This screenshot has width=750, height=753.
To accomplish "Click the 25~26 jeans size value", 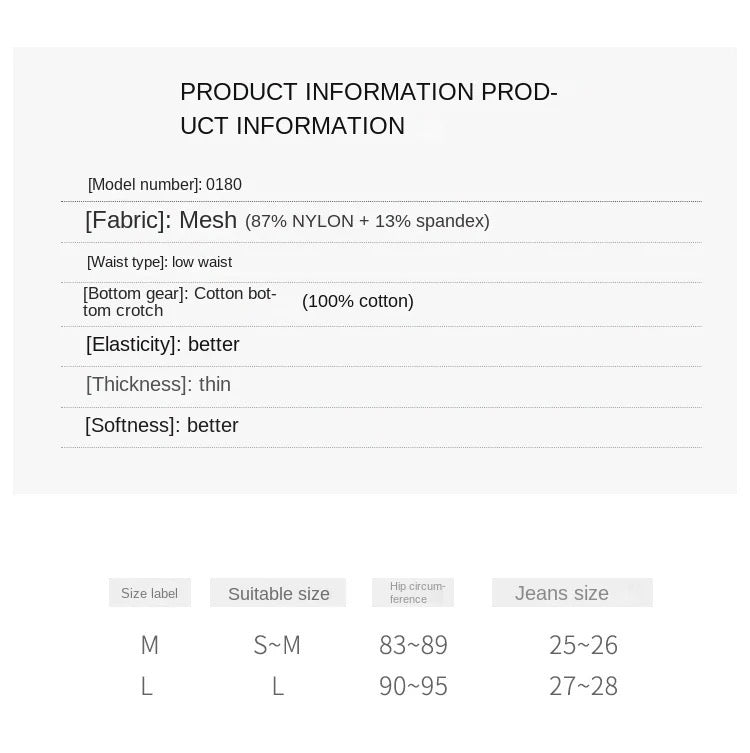I will pyautogui.click(x=583, y=646).
